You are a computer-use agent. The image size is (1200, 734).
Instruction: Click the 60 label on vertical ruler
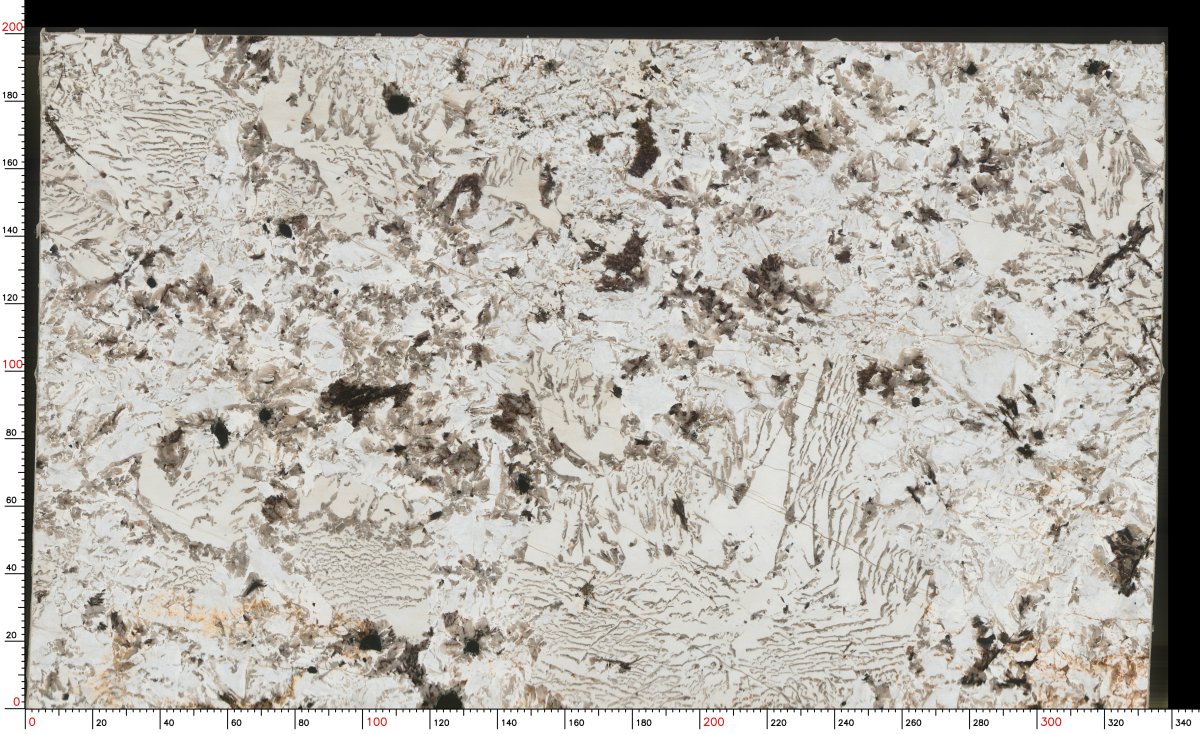[12, 500]
